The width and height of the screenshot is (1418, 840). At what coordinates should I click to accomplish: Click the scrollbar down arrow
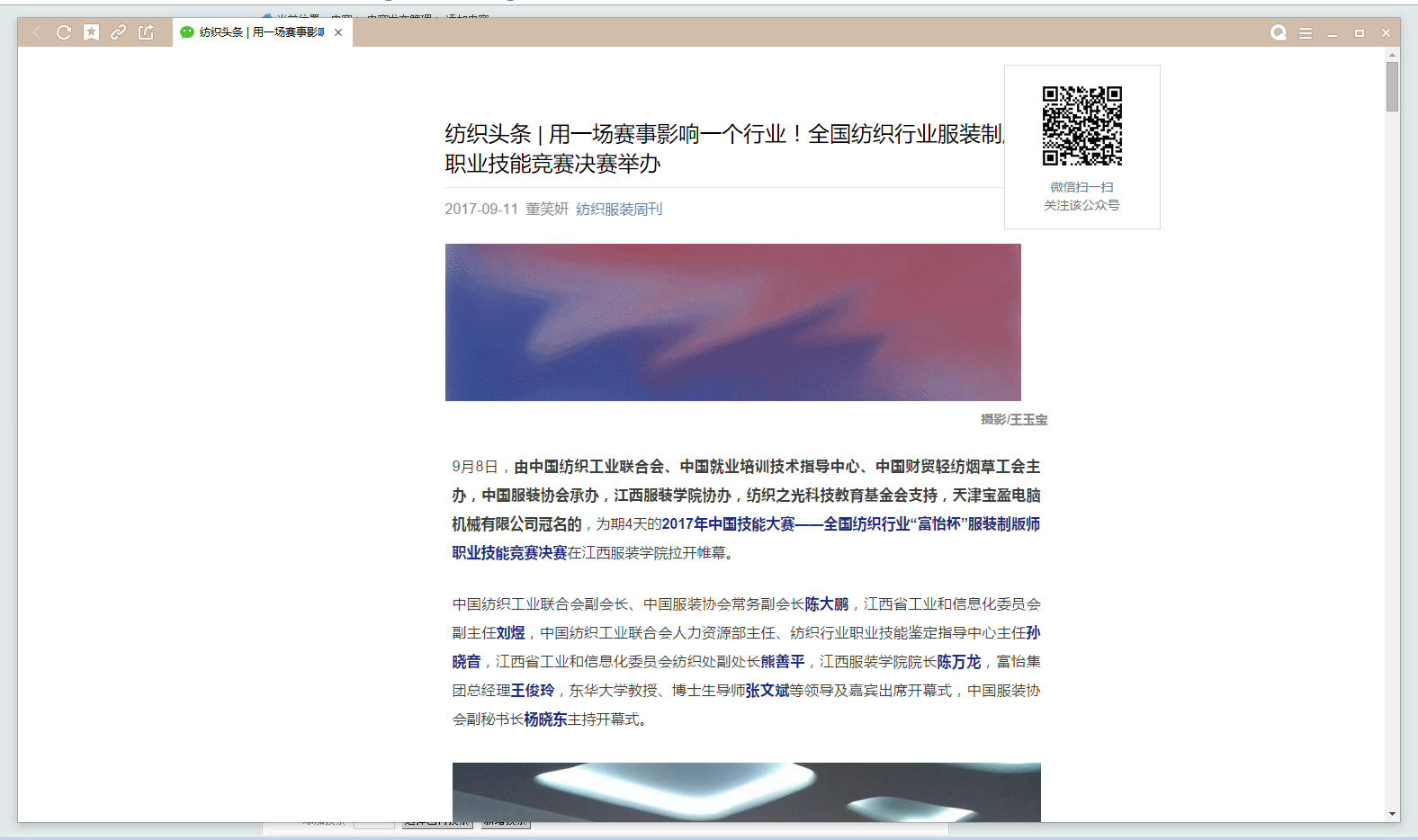(1392, 814)
